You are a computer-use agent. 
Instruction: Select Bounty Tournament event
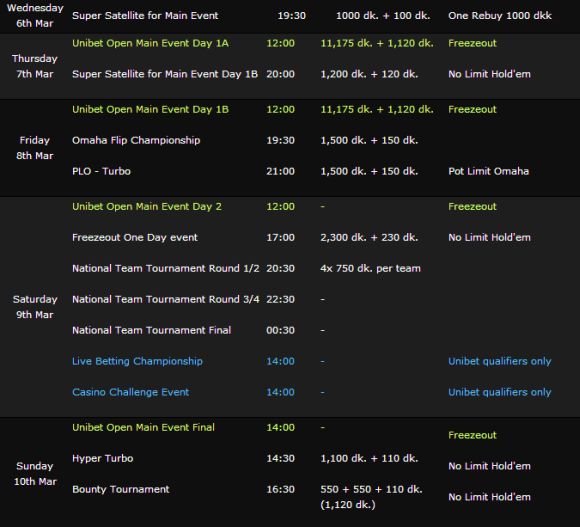click(121, 489)
